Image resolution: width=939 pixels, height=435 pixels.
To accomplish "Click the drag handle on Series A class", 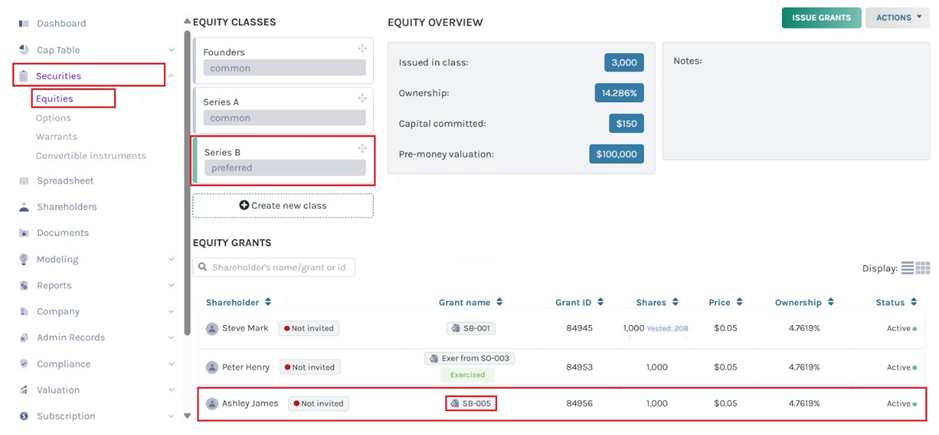I will coord(362,99).
